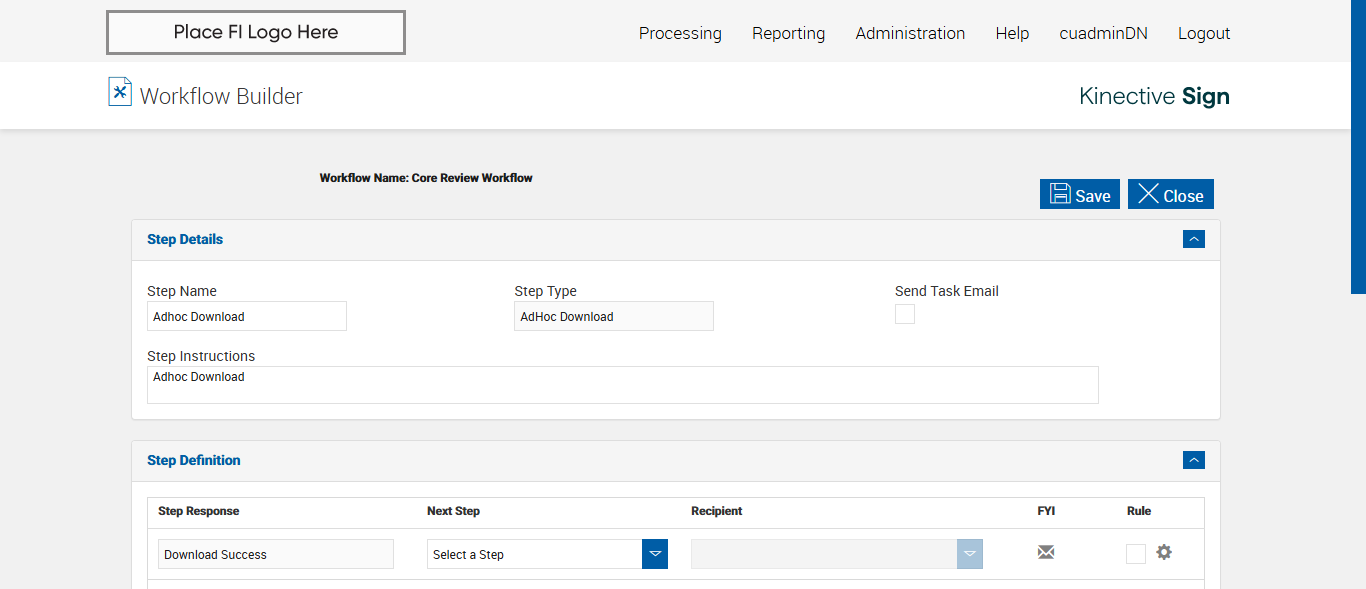Open rule settings gear icon
Screen dimensions: 1366x589
1164,552
